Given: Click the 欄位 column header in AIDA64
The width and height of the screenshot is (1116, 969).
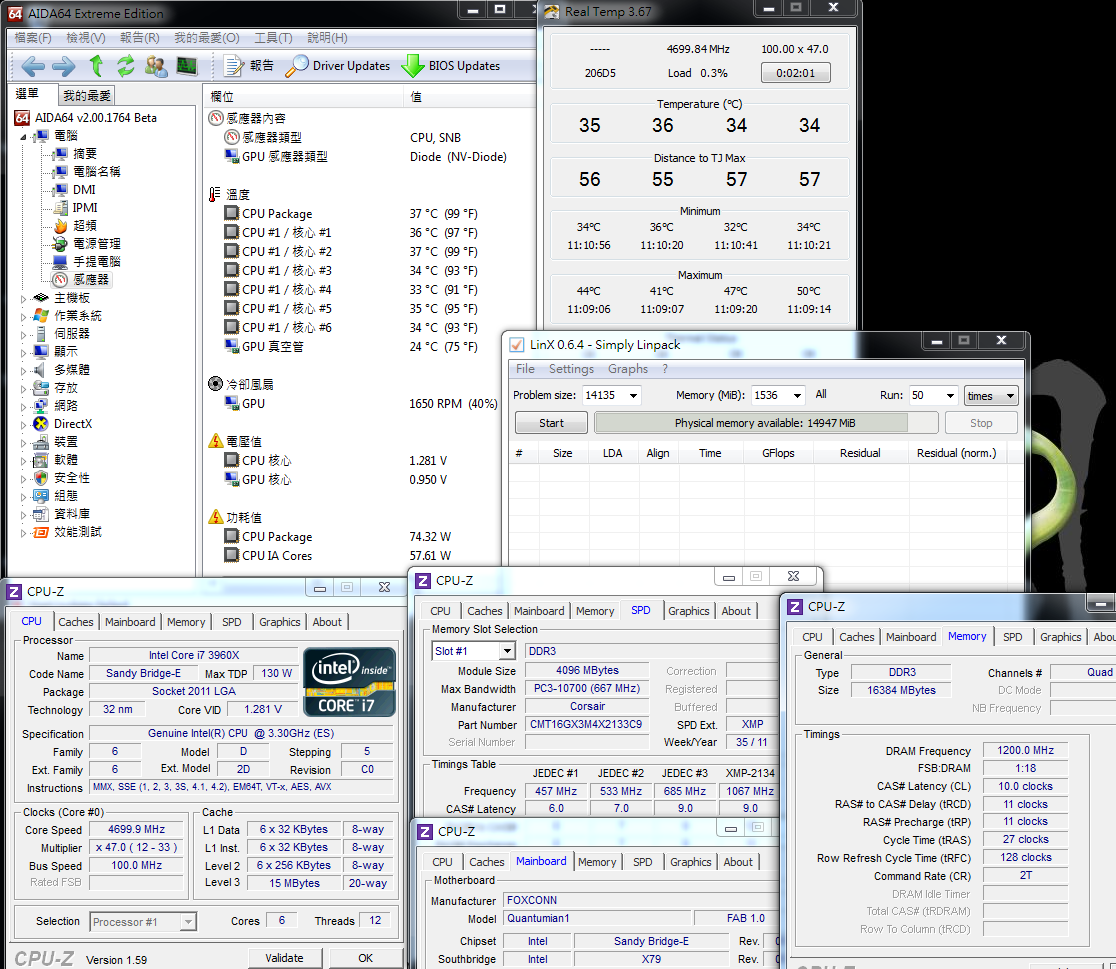Looking at the screenshot, I should (303, 96).
